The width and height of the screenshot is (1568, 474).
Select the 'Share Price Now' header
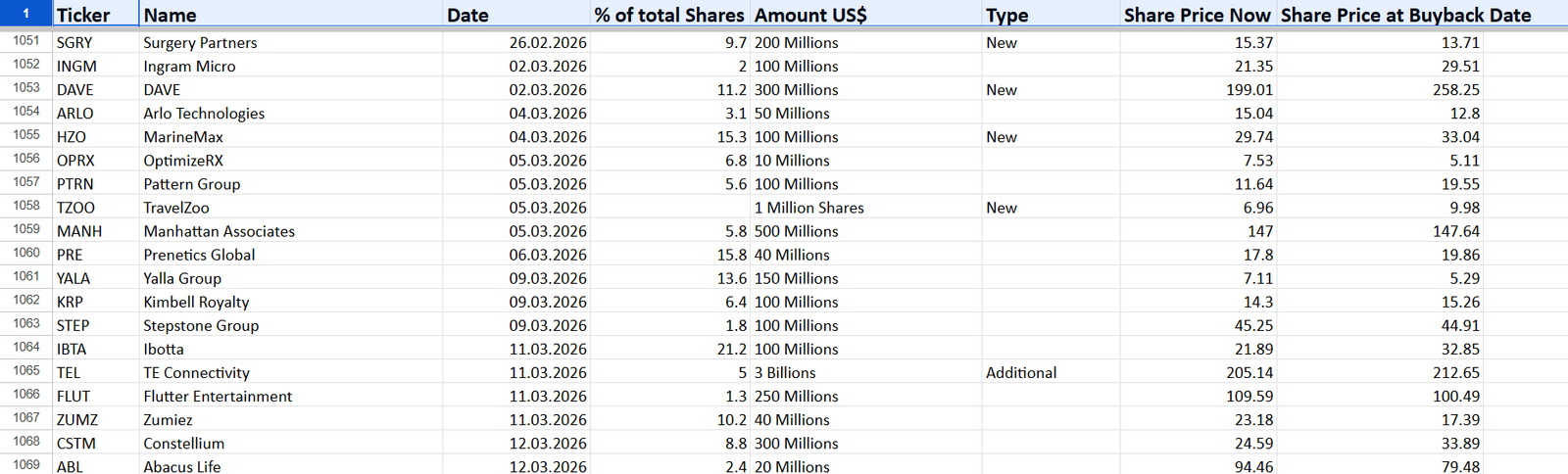coord(1199,15)
